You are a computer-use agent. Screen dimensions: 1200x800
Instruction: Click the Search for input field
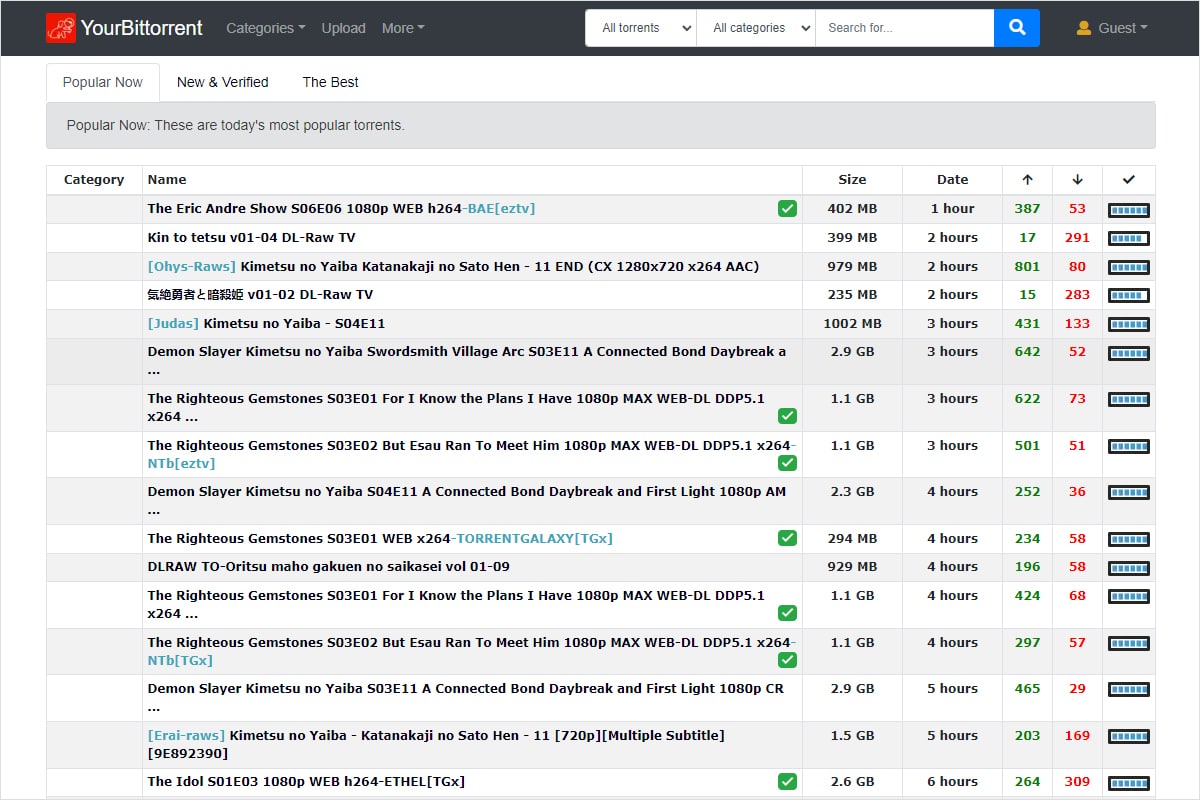(905, 28)
